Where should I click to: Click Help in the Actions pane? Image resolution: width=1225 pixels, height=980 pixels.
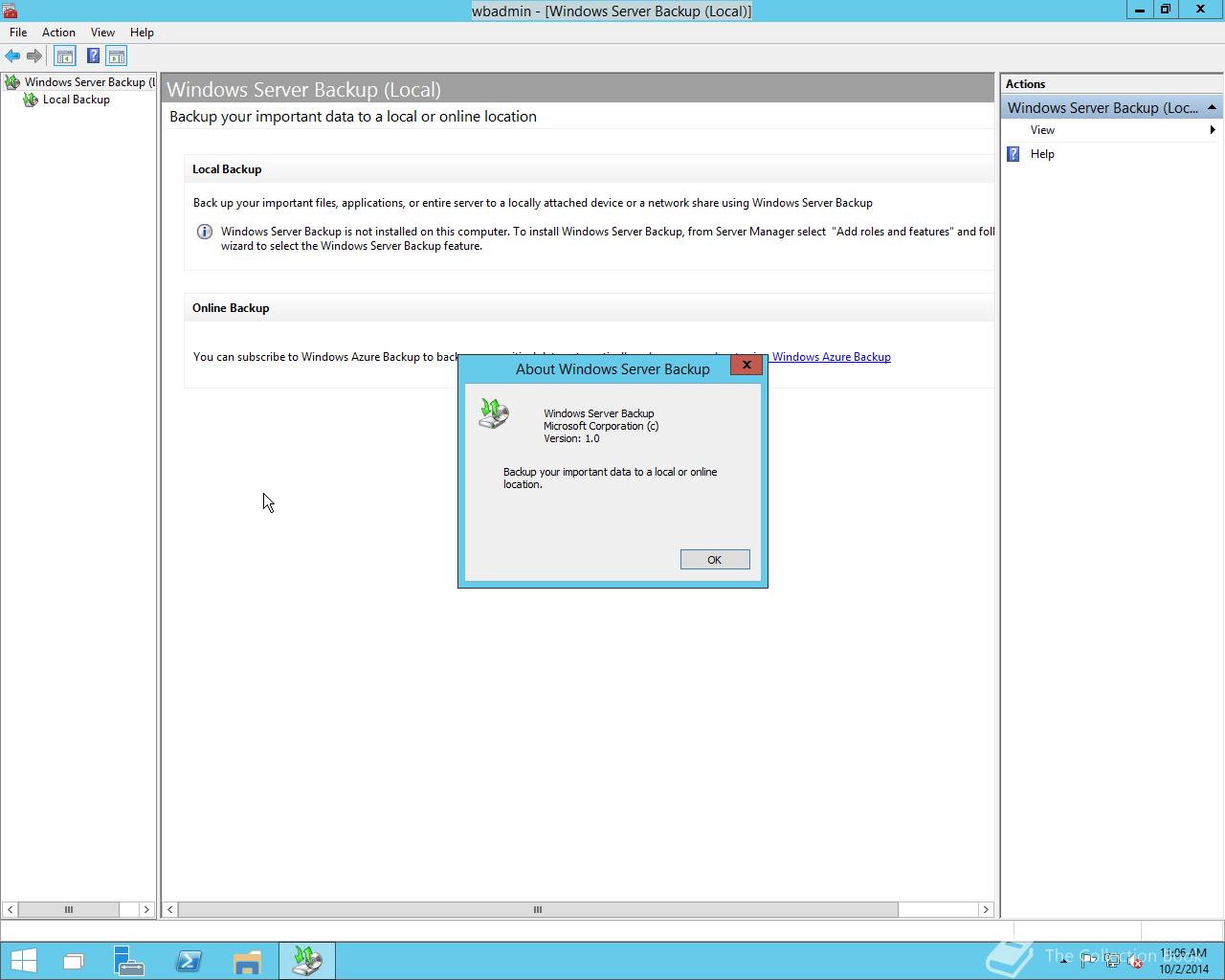(1042, 154)
